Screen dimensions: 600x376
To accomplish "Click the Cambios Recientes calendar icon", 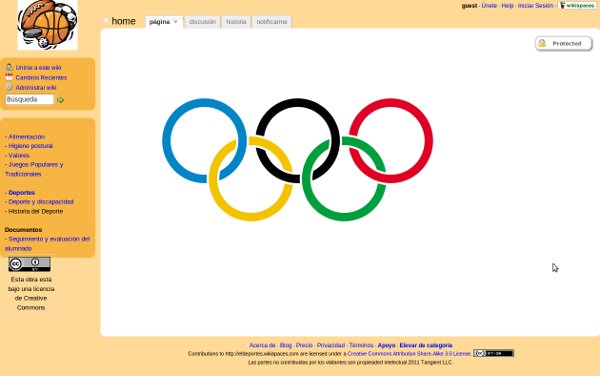I will point(9,77).
